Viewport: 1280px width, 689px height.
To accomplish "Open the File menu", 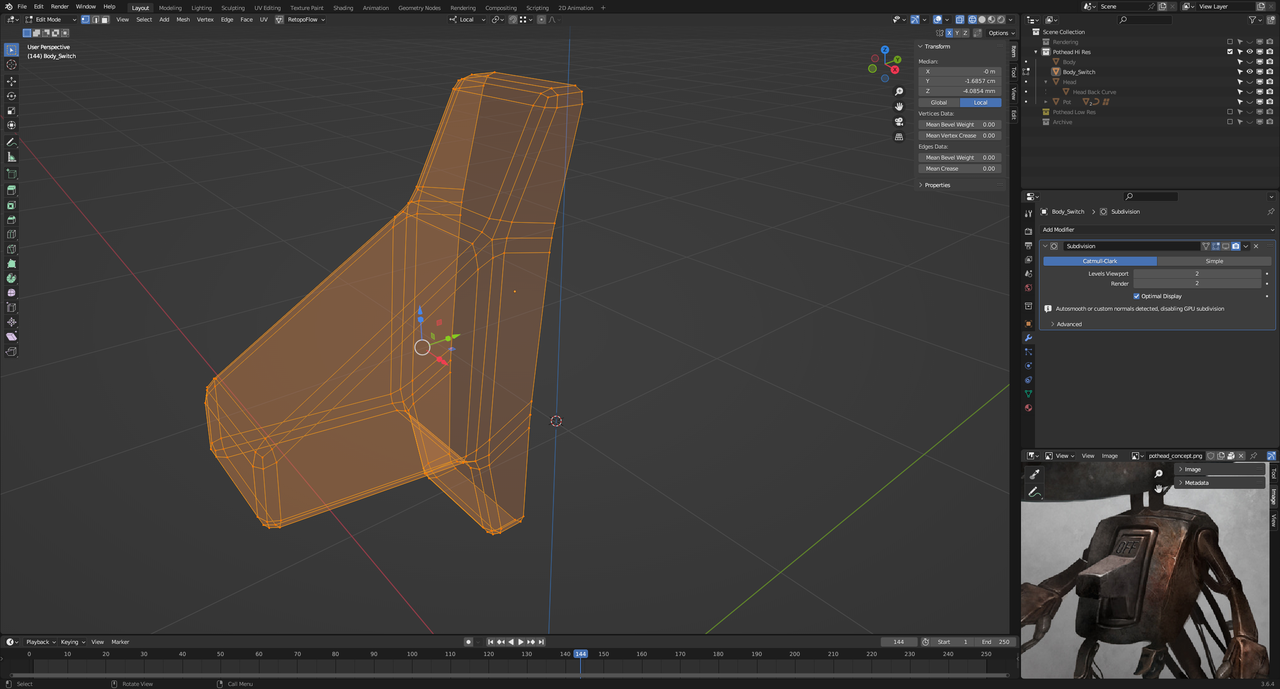I will point(22,7).
